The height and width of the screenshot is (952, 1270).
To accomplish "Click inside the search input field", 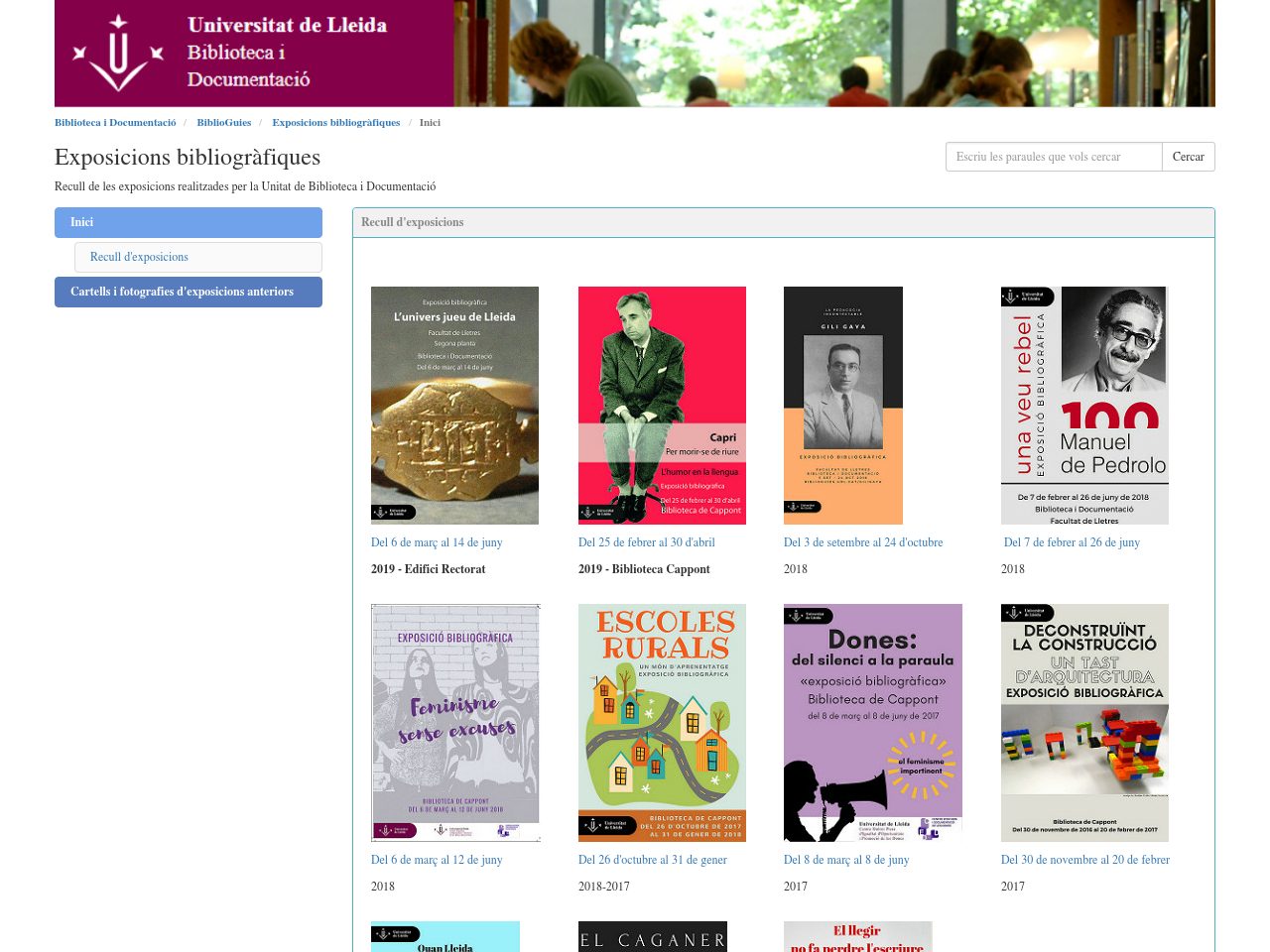I will 1054,158.
